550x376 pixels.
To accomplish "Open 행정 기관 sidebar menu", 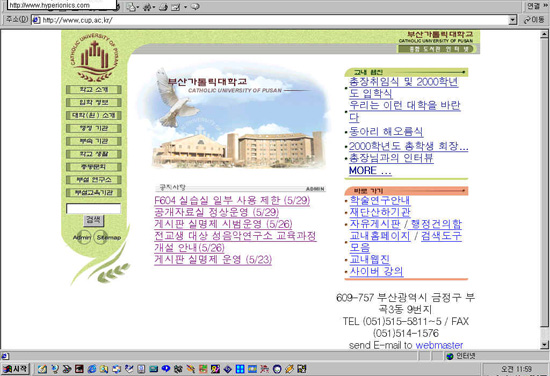I will [94, 128].
